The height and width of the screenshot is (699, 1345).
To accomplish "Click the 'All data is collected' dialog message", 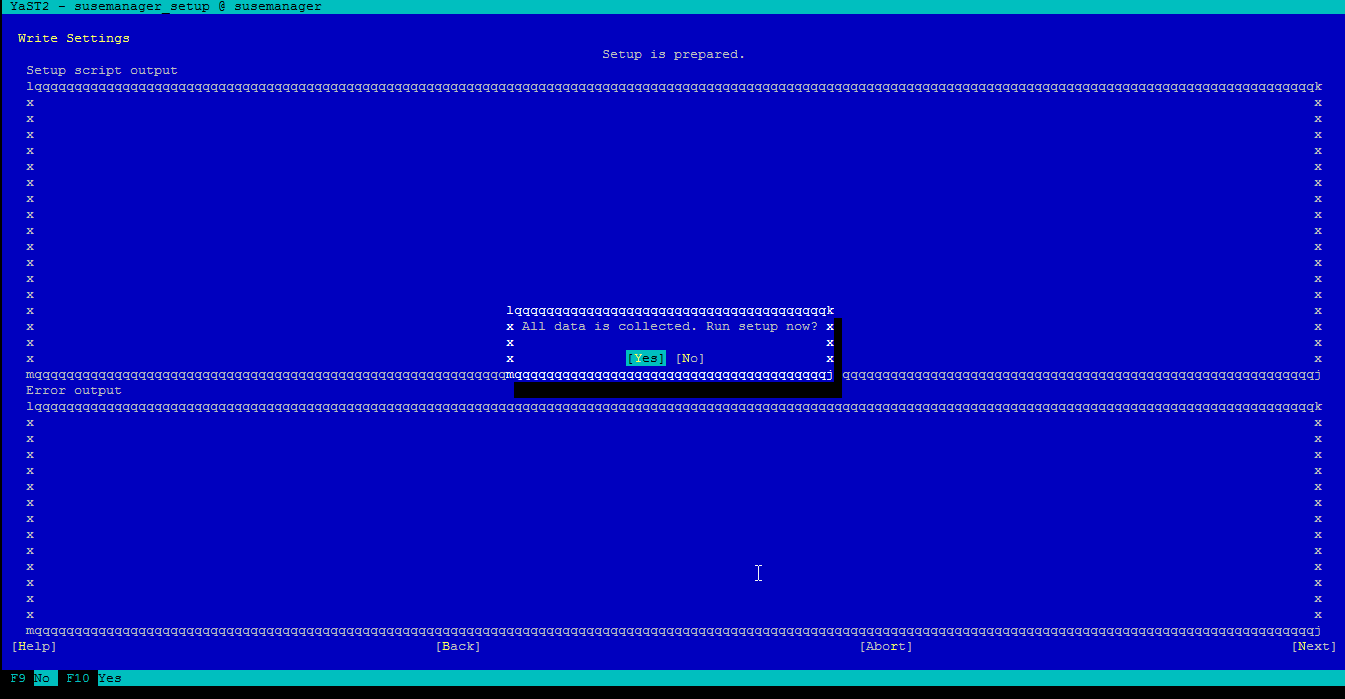I will 669,326.
